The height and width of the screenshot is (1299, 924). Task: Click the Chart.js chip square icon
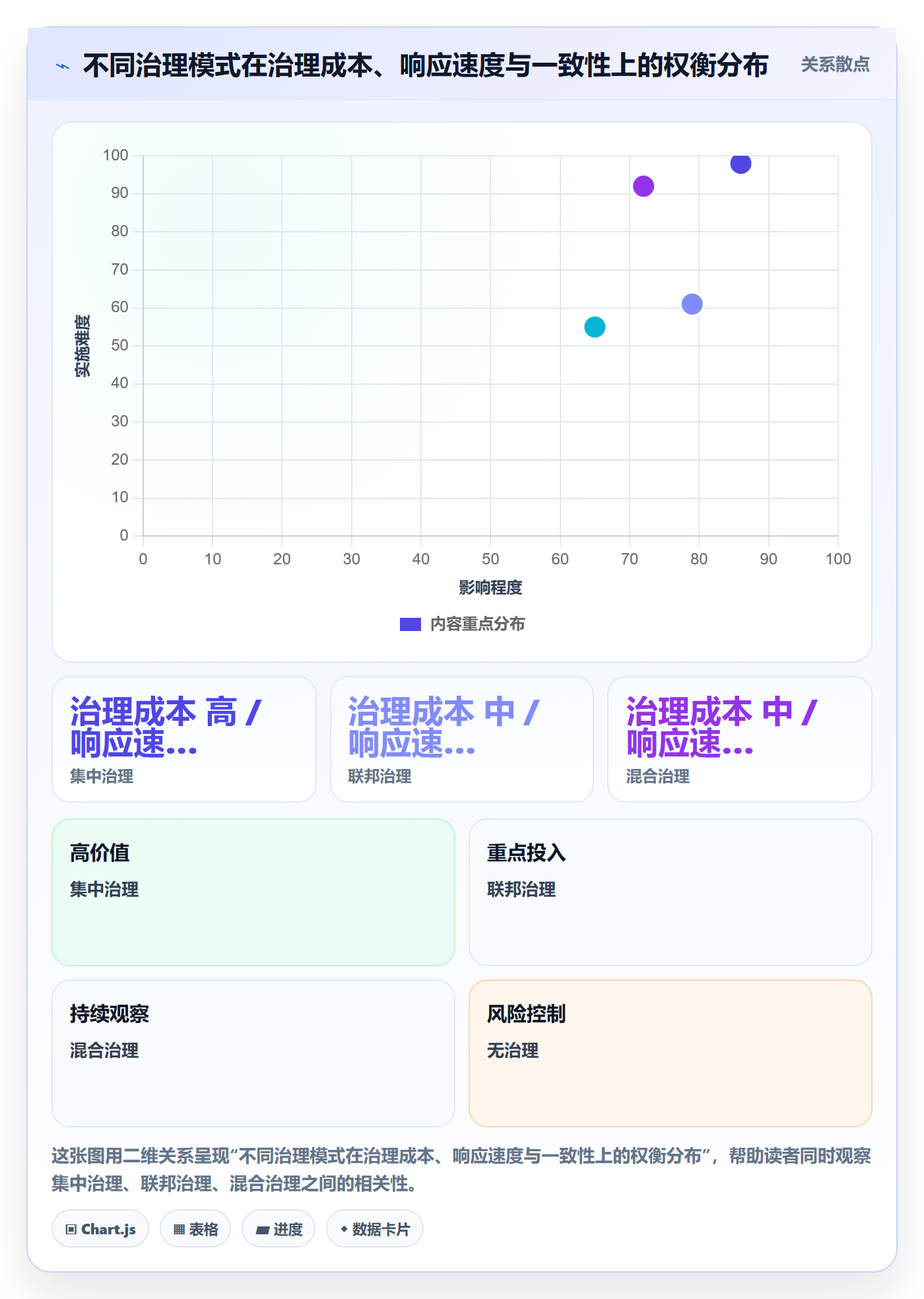(x=71, y=1230)
